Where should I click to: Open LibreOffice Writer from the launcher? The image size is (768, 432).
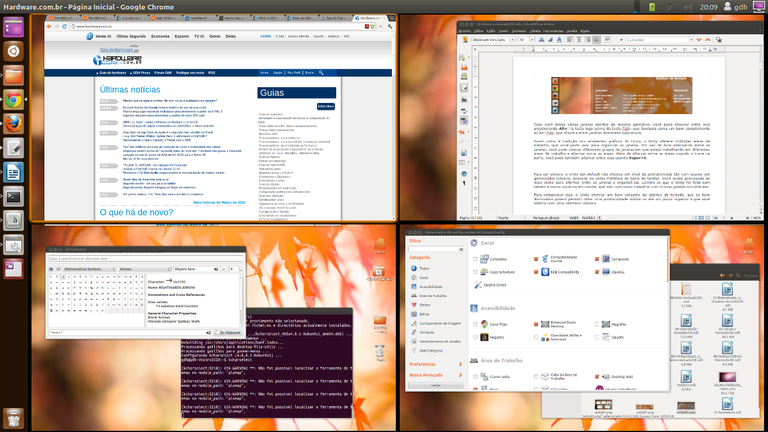pyautogui.click(x=14, y=173)
